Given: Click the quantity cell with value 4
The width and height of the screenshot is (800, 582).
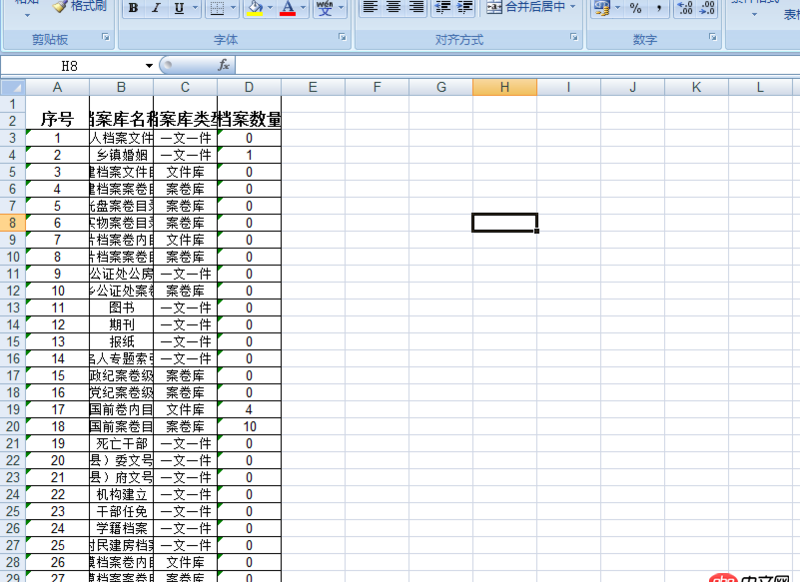Looking at the screenshot, I should 249,410.
